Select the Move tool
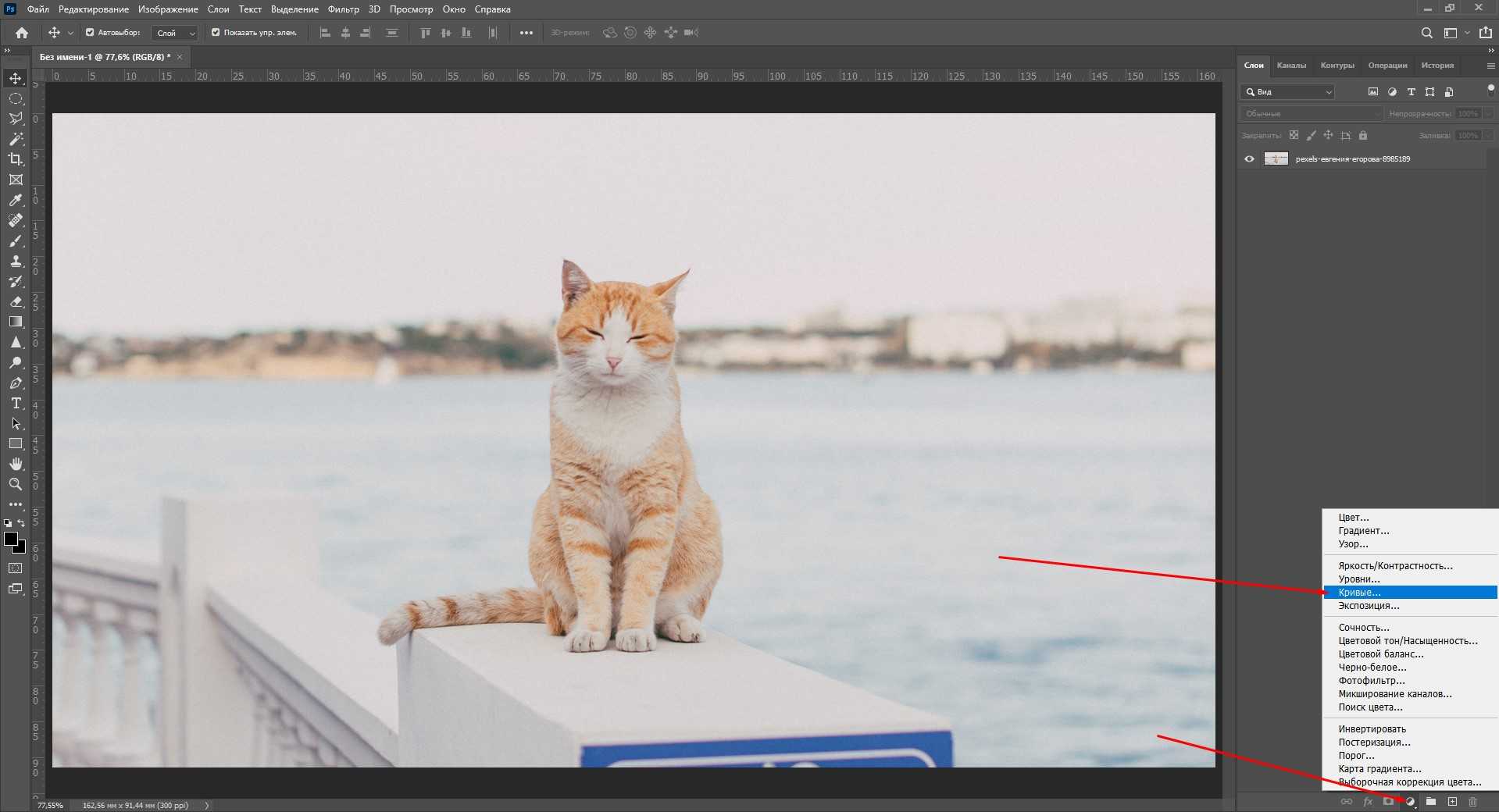 coord(16,78)
